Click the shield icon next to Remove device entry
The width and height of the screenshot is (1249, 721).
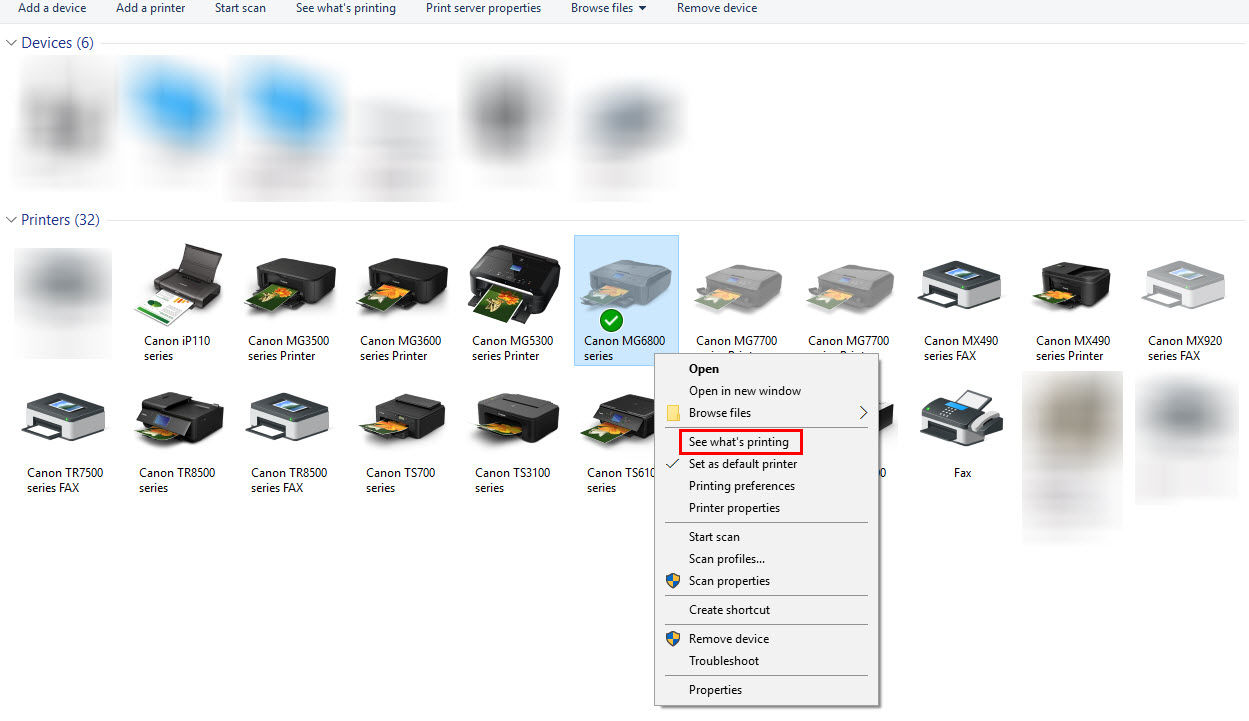click(672, 638)
